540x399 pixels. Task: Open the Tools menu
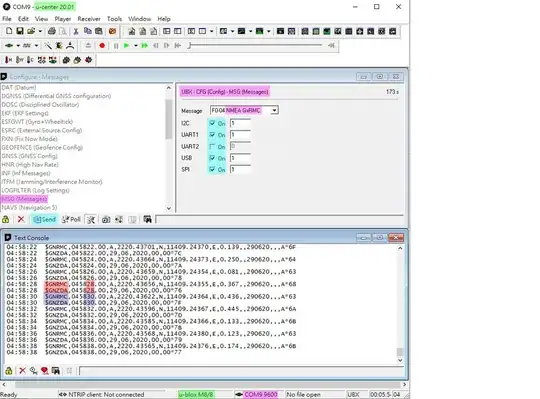tap(114, 19)
